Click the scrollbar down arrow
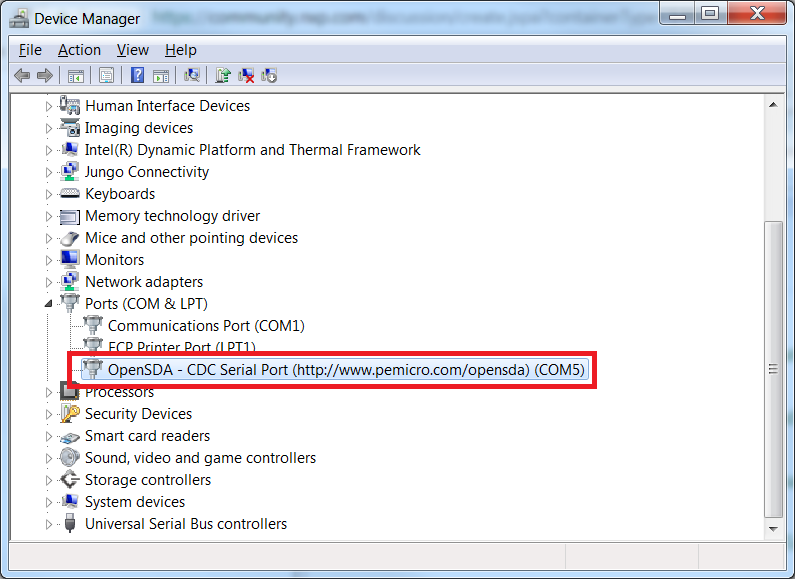 click(x=773, y=529)
